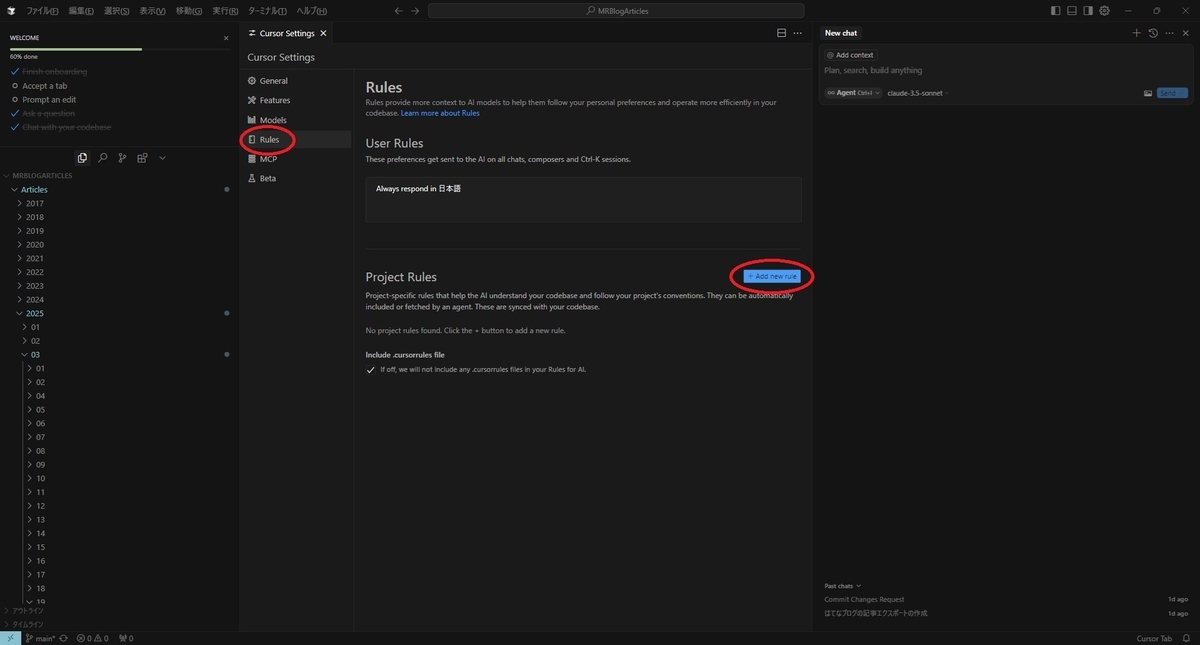Open the Extensions view icon
Screen dimensions: 1200x645
click(142, 158)
